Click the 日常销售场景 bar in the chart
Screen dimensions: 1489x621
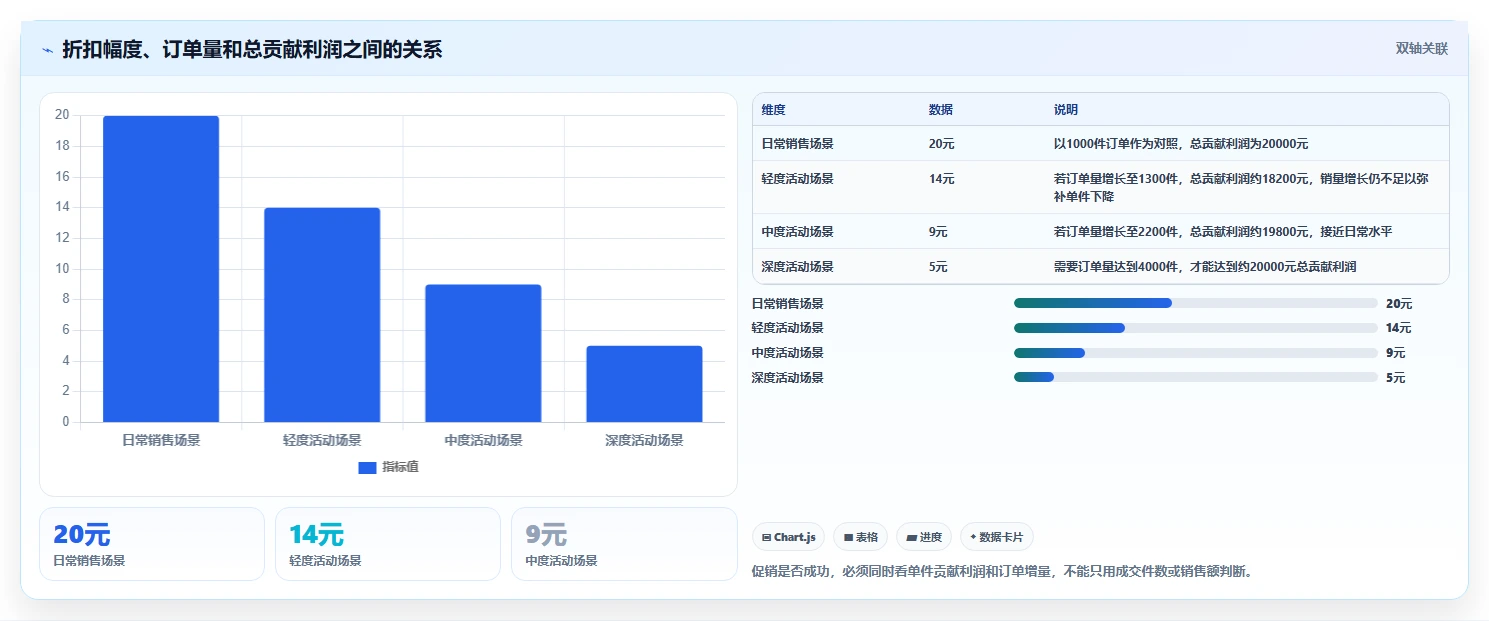pyautogui.click(x=161, y=269)
